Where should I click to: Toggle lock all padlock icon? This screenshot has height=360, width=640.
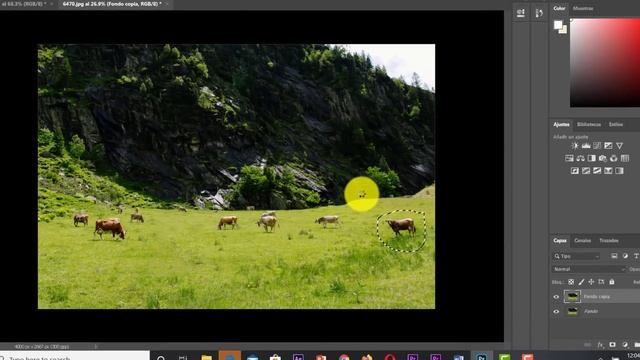pyautogui.click(x=611, y=282)
